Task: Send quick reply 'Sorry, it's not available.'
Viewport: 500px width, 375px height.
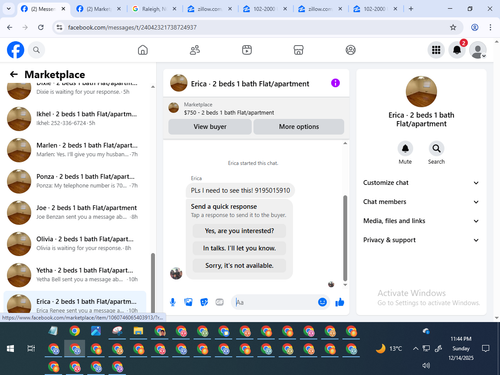Action: click(x=239, y=265)
